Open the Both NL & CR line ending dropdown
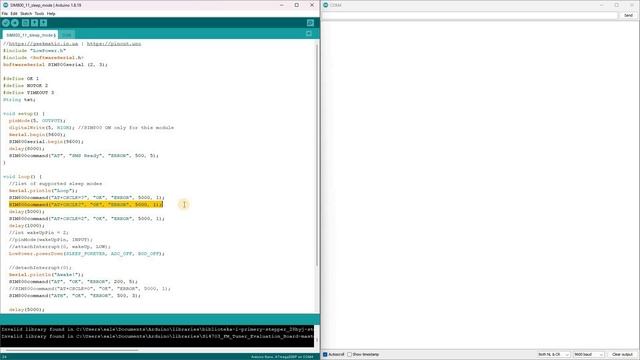Screen dimensions: 640x360 point(553,354)
